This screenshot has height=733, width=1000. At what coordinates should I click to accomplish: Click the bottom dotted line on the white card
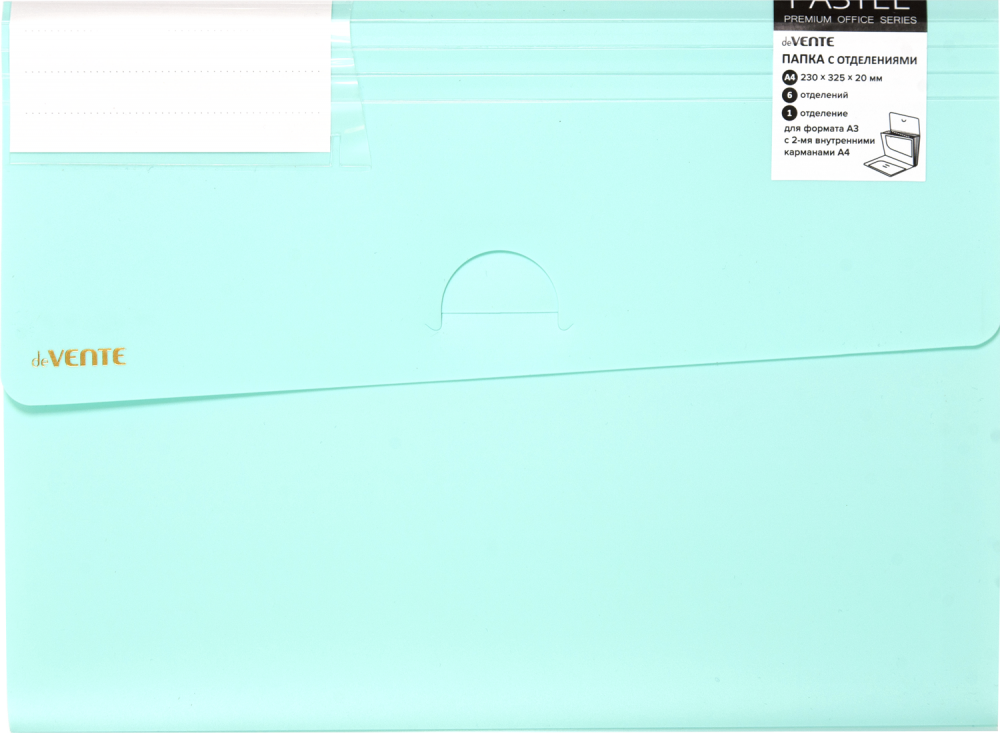coord(168,112)
